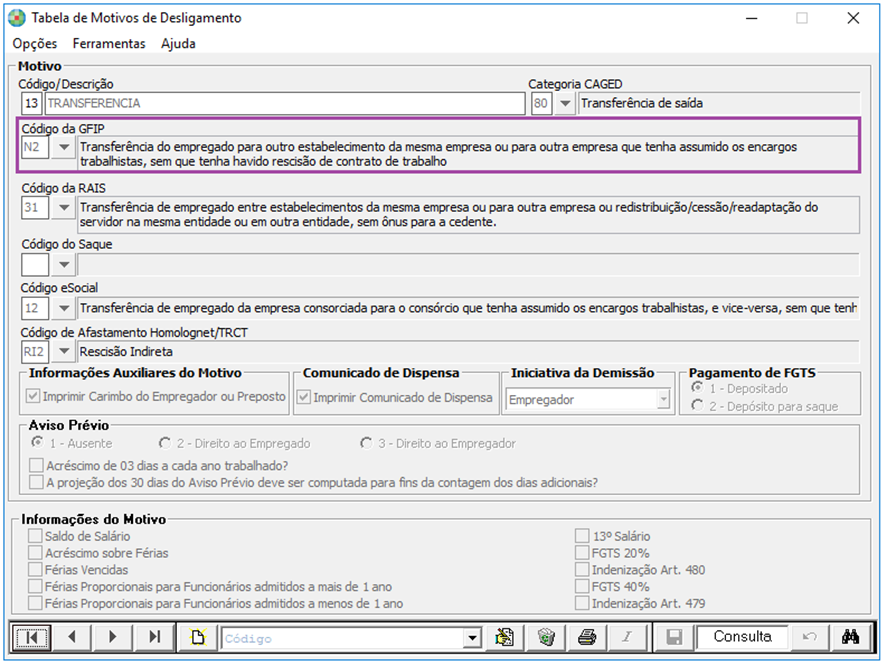Select '2 - Depósito para saque' radio option
This screenshot has height=665, width=887.
coord(697,406)
